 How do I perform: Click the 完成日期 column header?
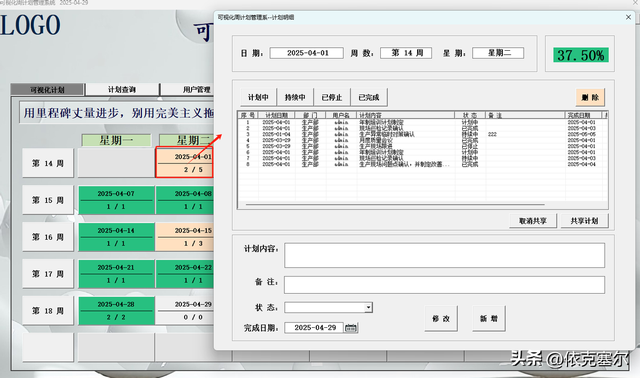(x=584, y=115)
